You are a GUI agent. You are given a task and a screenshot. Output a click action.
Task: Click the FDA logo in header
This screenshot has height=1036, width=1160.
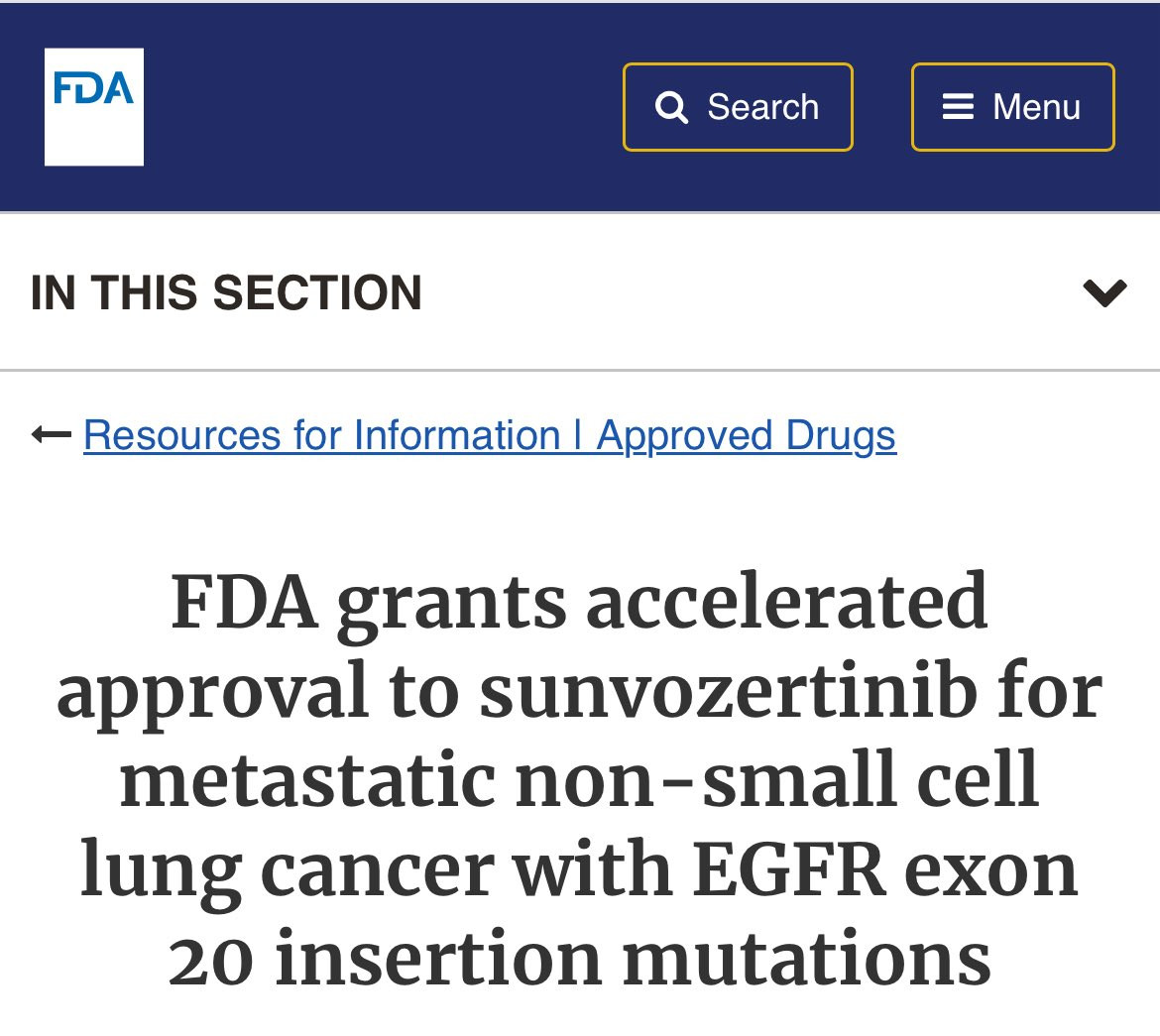(x=94, y=106)
